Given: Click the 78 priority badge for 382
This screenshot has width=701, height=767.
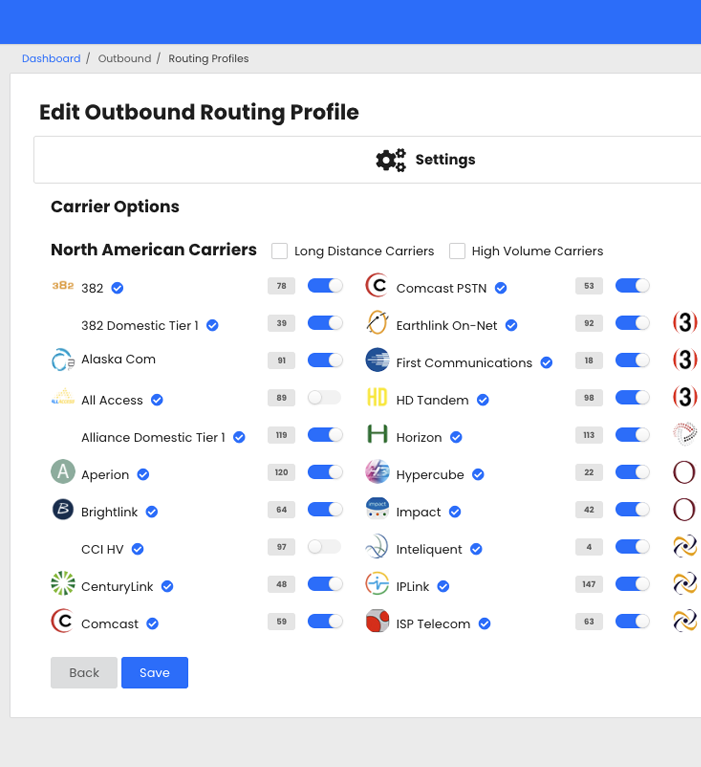Looking at the screenshot, I should [x=281, y=286].
